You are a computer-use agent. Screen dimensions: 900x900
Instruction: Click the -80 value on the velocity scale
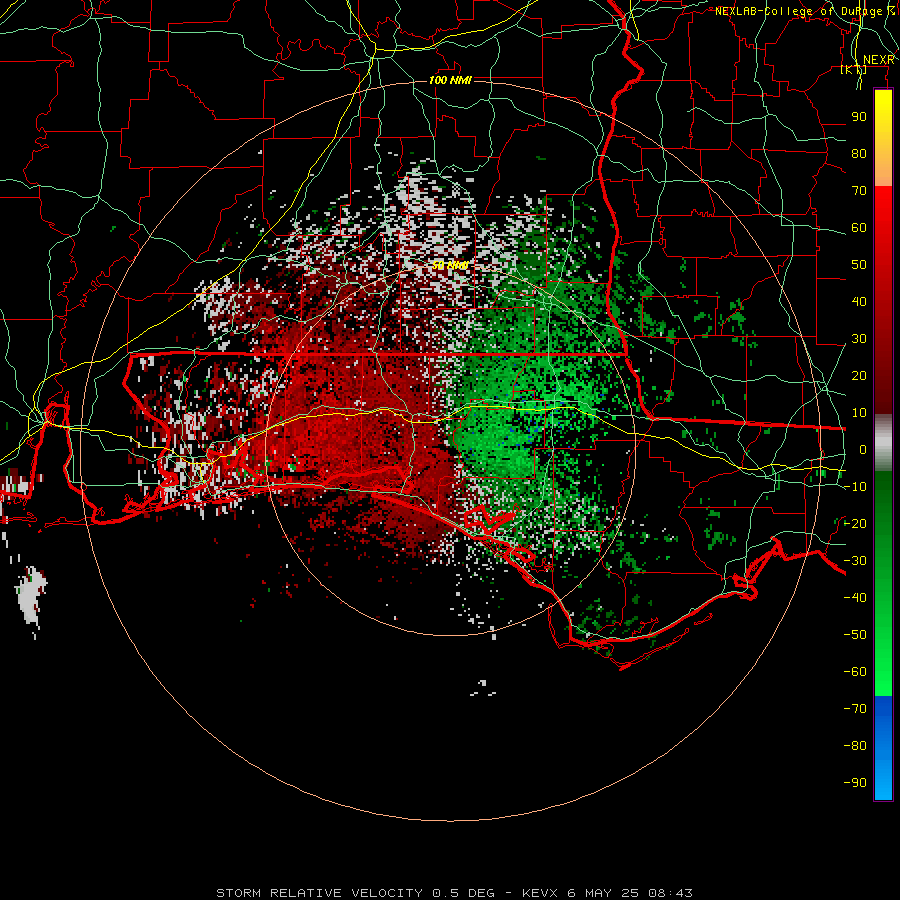click(x=855, y=746)
